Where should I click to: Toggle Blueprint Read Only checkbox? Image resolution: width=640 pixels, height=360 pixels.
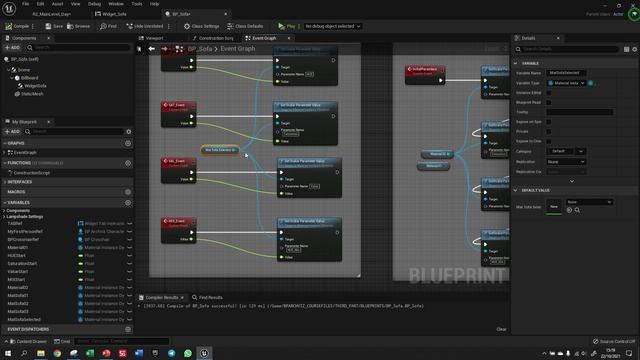[549, 102]
